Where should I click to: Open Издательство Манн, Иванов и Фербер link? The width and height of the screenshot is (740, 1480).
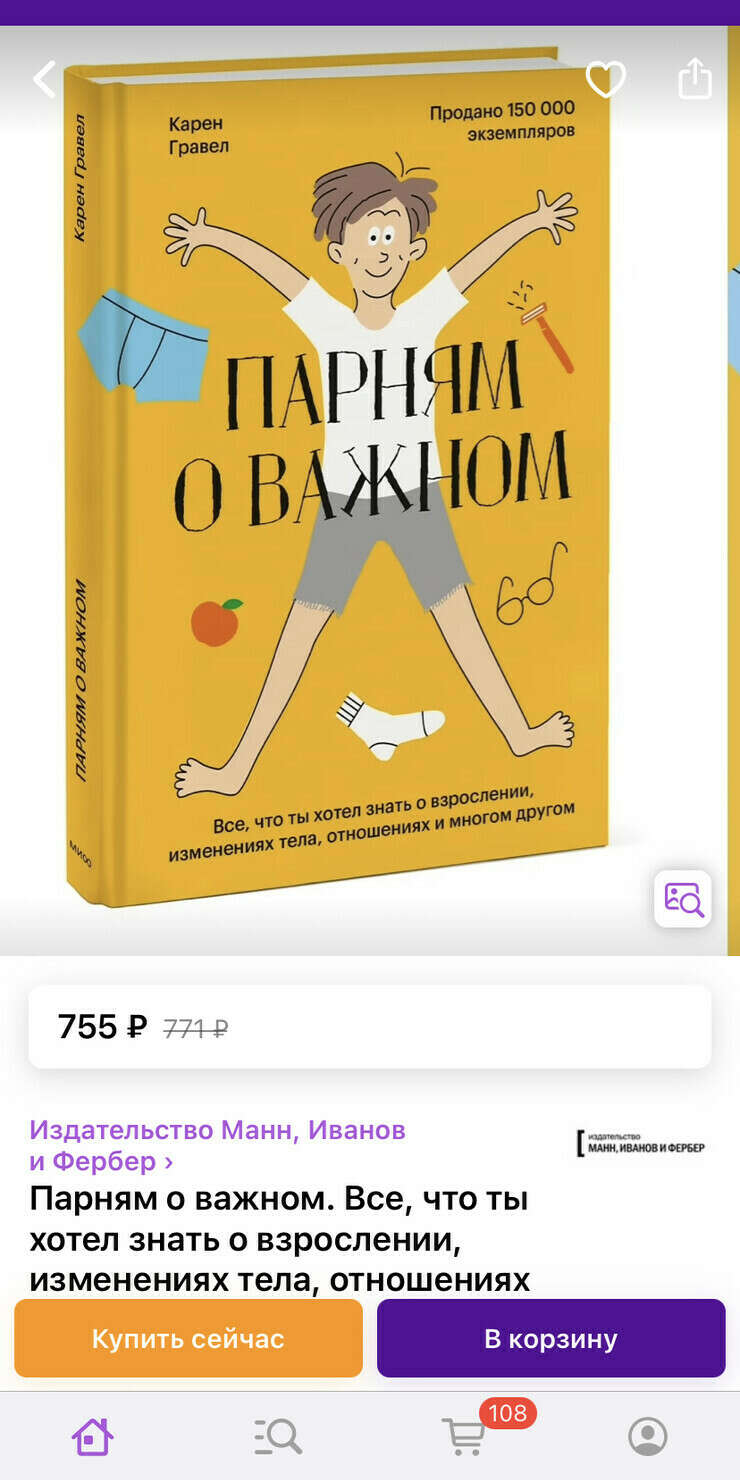[217, 1146]
